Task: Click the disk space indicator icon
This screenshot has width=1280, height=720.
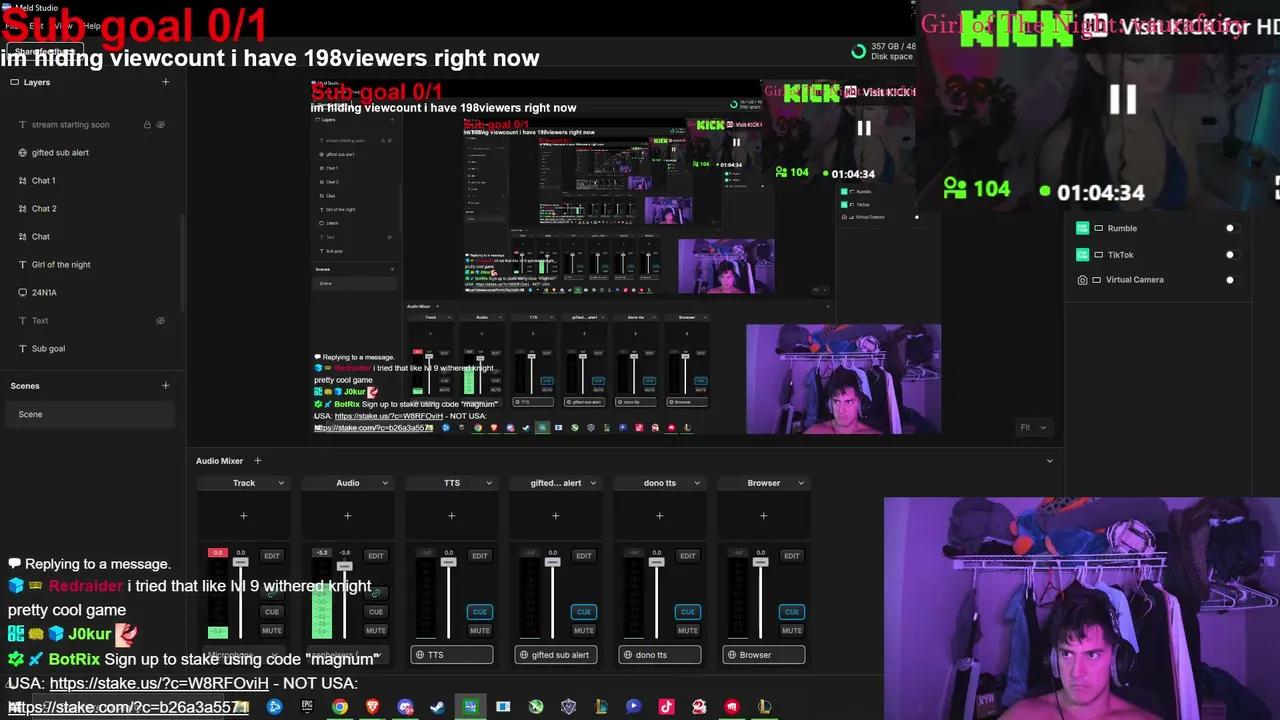Action: [x=858, y=51]
